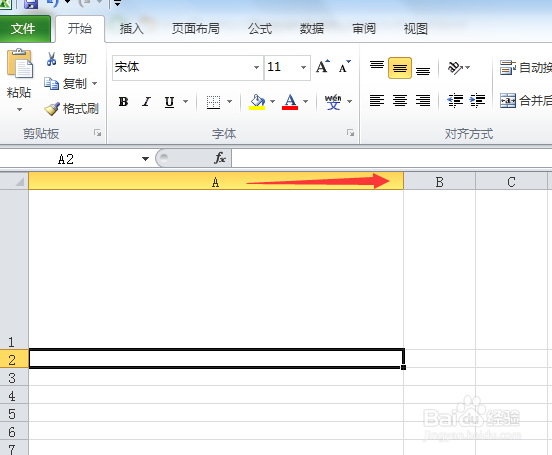Screen dimensions: 552x455
Task: Open the font size dropdown showing 11
Action: 303,67
